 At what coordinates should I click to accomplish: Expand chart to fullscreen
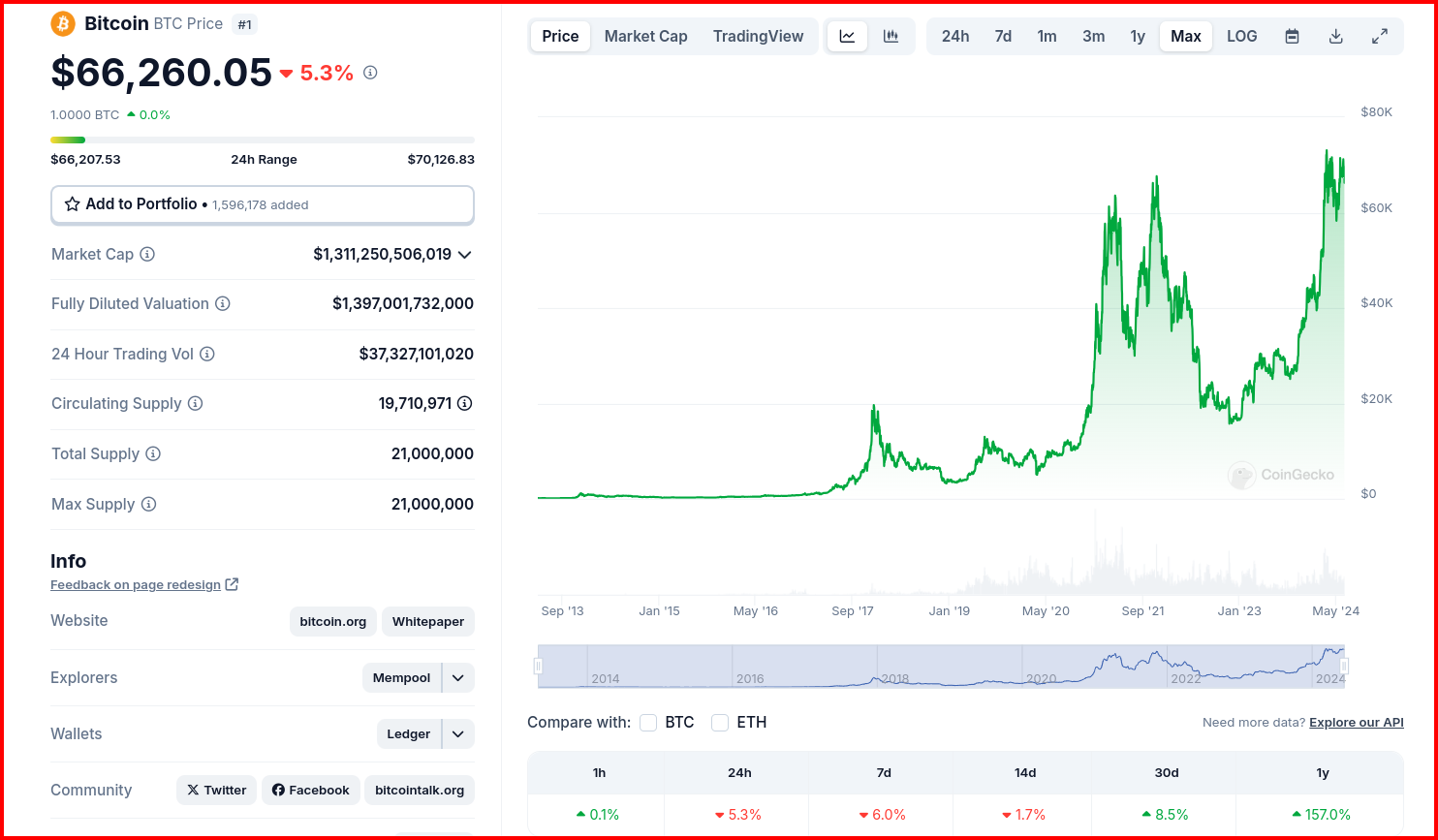(1380, 37)
